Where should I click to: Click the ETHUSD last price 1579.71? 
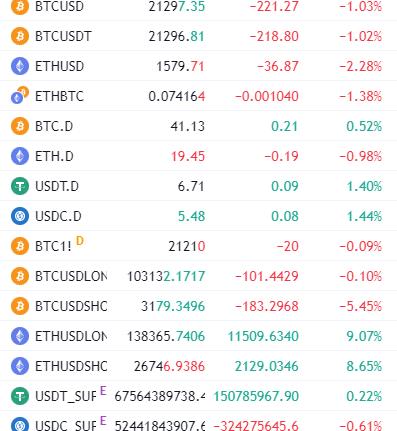pyautogui.click(x=180, y=66)
